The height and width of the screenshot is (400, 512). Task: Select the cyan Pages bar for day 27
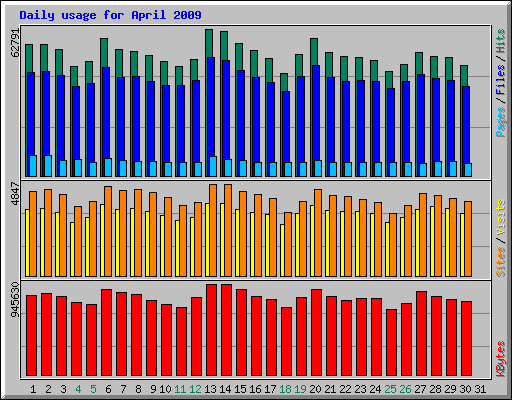(x=423, y=170)
